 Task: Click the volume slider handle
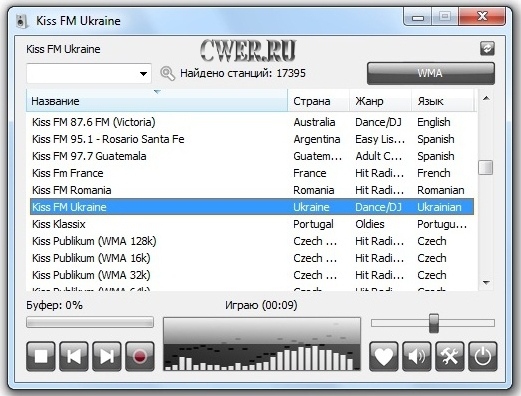434,323
